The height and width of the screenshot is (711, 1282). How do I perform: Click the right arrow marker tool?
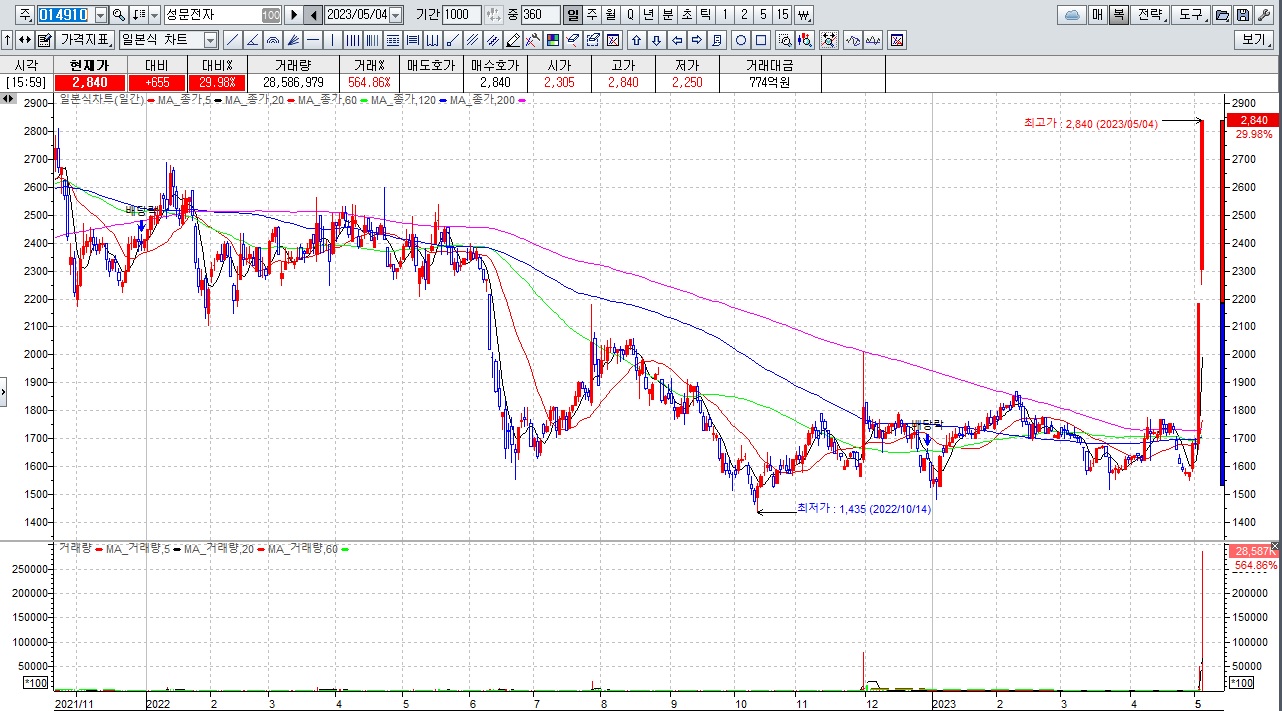697,40
